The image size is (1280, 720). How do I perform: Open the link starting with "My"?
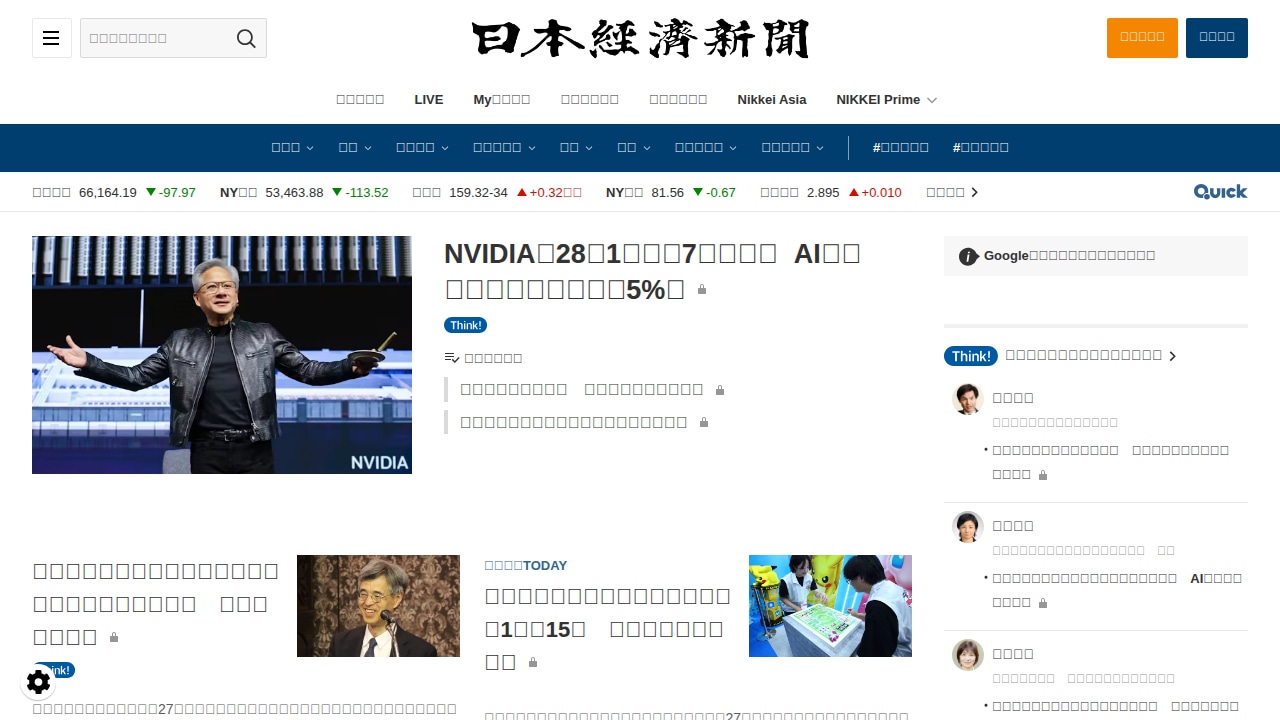tap(502, 100)
